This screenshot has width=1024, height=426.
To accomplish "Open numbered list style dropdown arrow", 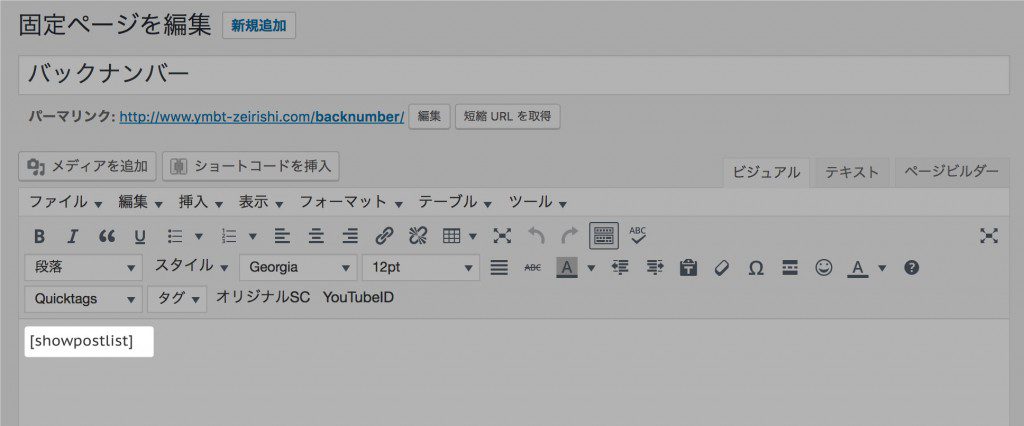I will coord(253,236).
